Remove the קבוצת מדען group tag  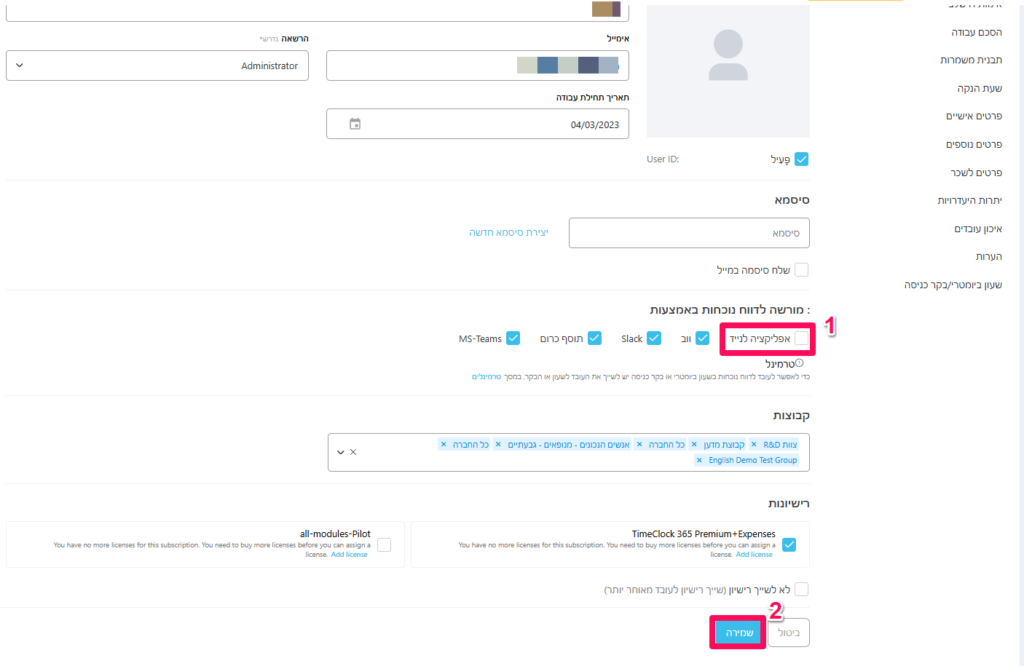click(x=694, y=444)
